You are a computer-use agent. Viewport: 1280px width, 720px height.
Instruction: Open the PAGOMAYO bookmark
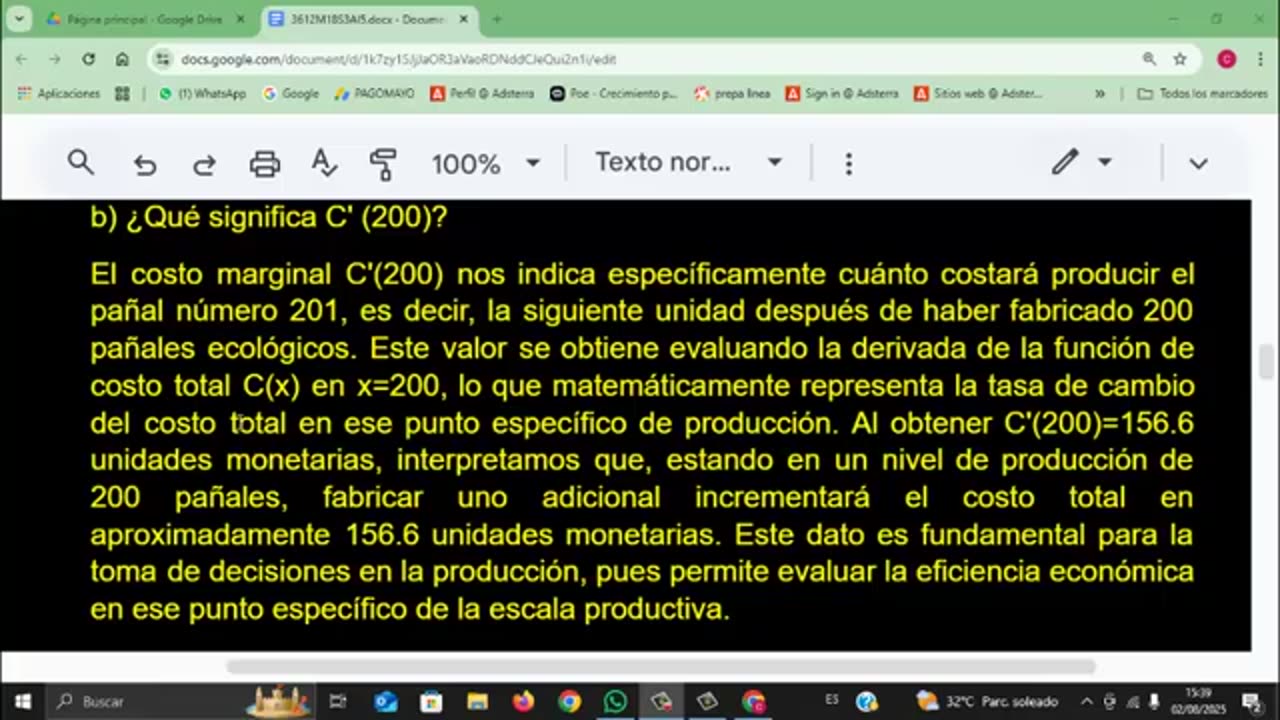click(375, 93)
